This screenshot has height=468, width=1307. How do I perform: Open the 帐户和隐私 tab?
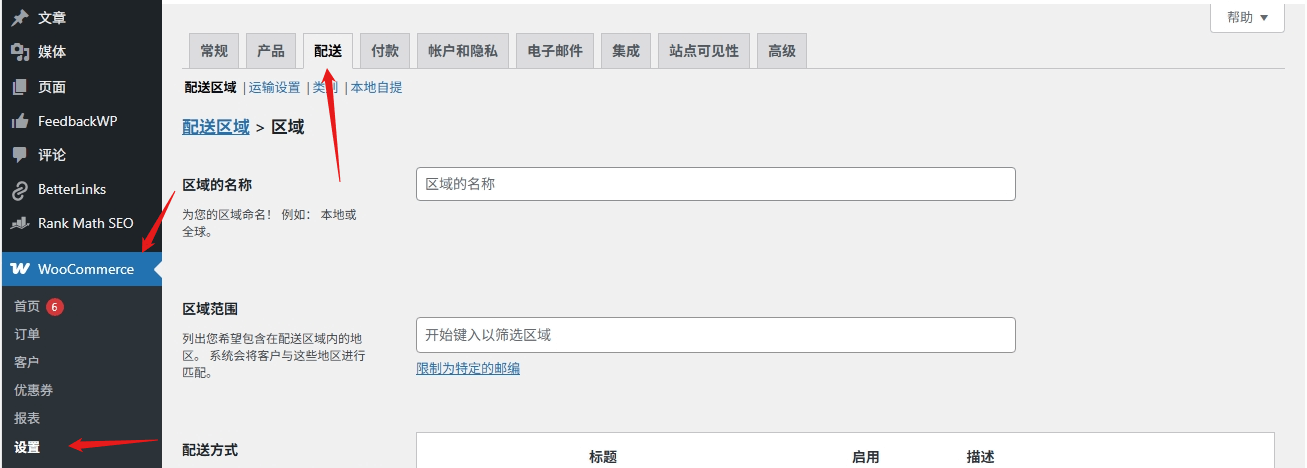pos(463,51)
